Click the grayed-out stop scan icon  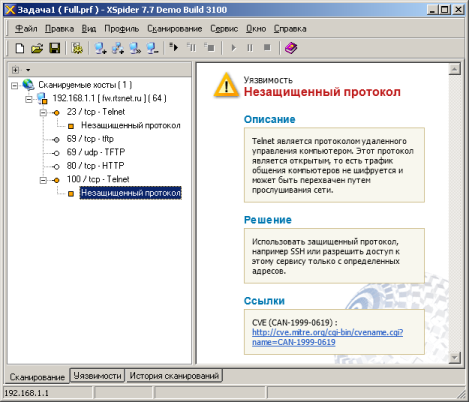(267, 48)
